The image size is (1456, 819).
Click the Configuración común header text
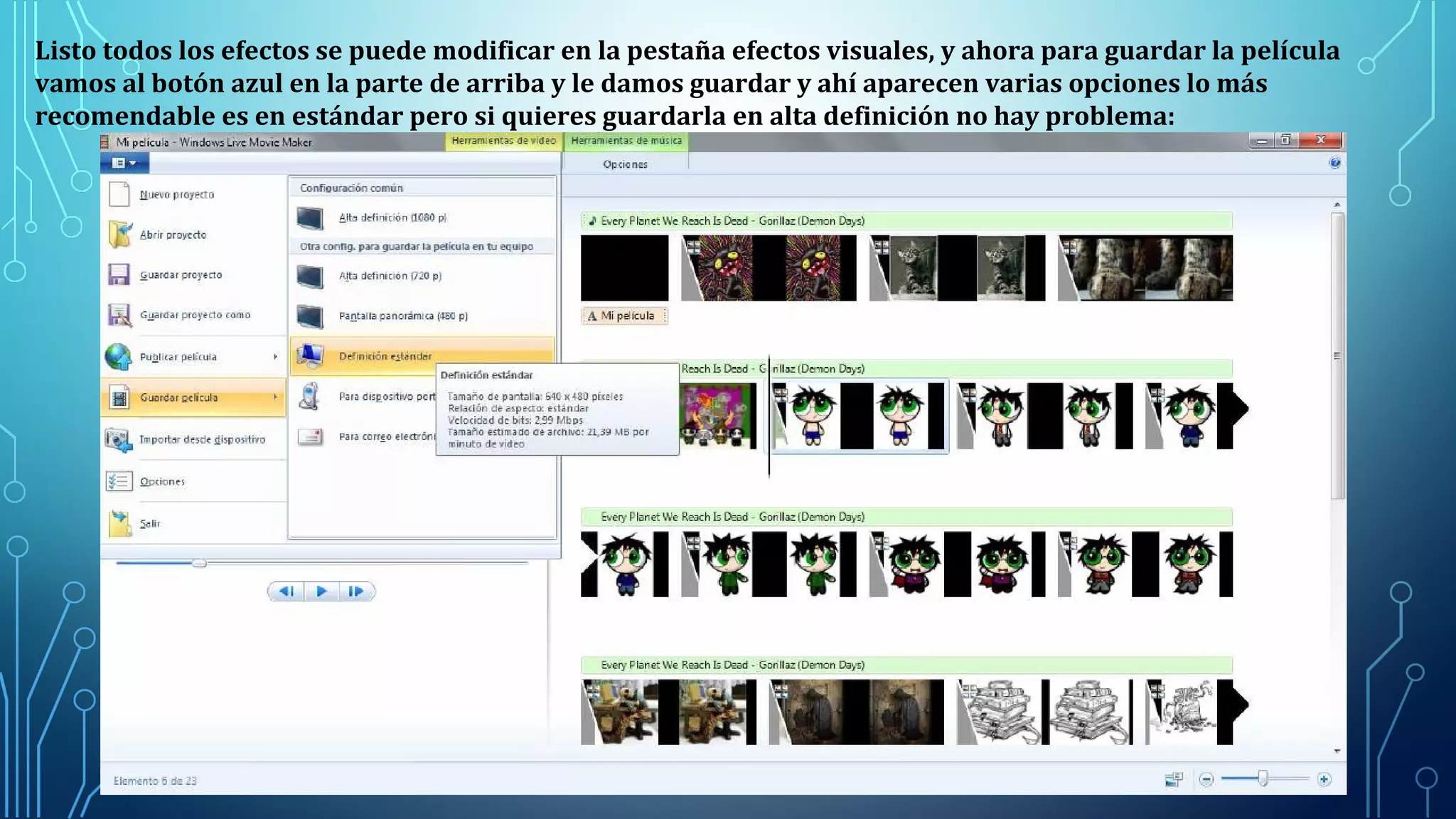point(351,188)
